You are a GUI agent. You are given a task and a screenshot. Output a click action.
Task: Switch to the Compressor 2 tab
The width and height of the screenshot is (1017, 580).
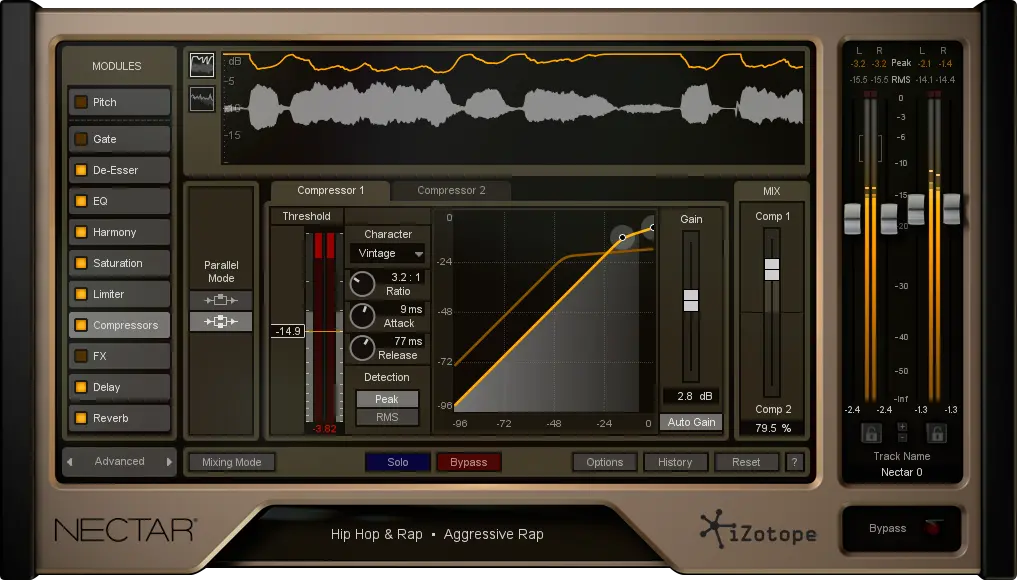coord(451,190)
